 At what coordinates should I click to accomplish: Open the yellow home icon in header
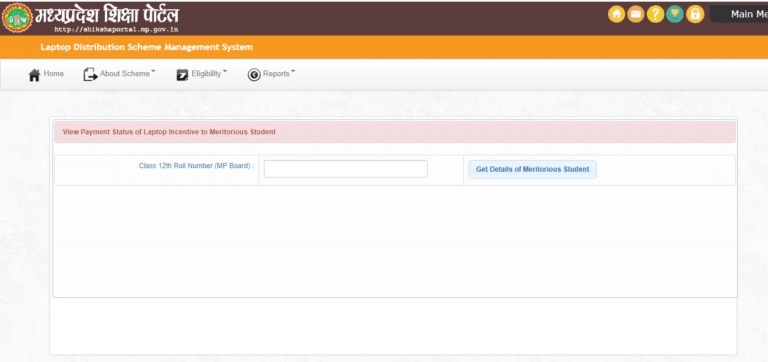[616, 14]
